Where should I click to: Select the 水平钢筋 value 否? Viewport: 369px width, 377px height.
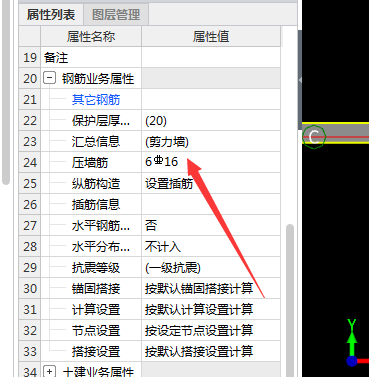[x=211, y=225]
